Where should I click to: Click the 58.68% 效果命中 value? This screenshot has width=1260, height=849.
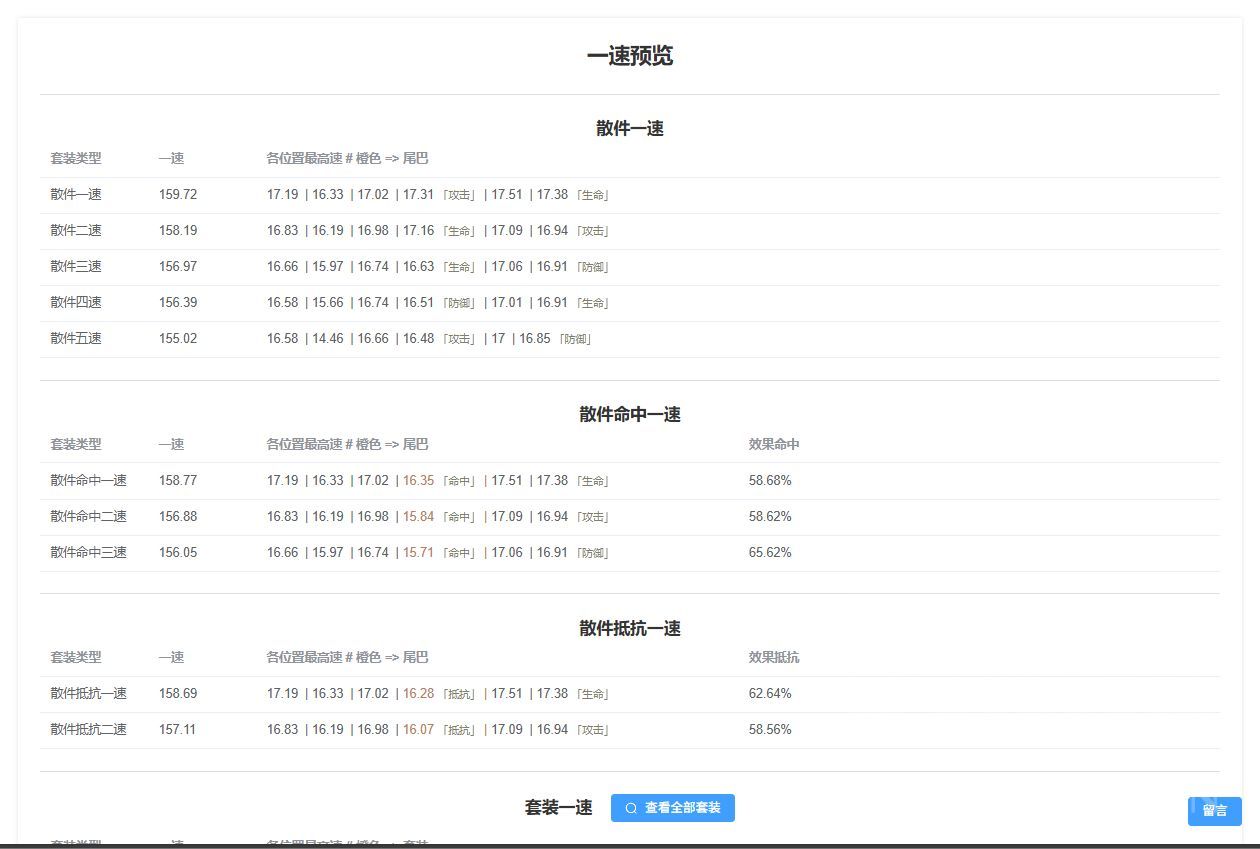pyautogui.click(x=771, y=480)
